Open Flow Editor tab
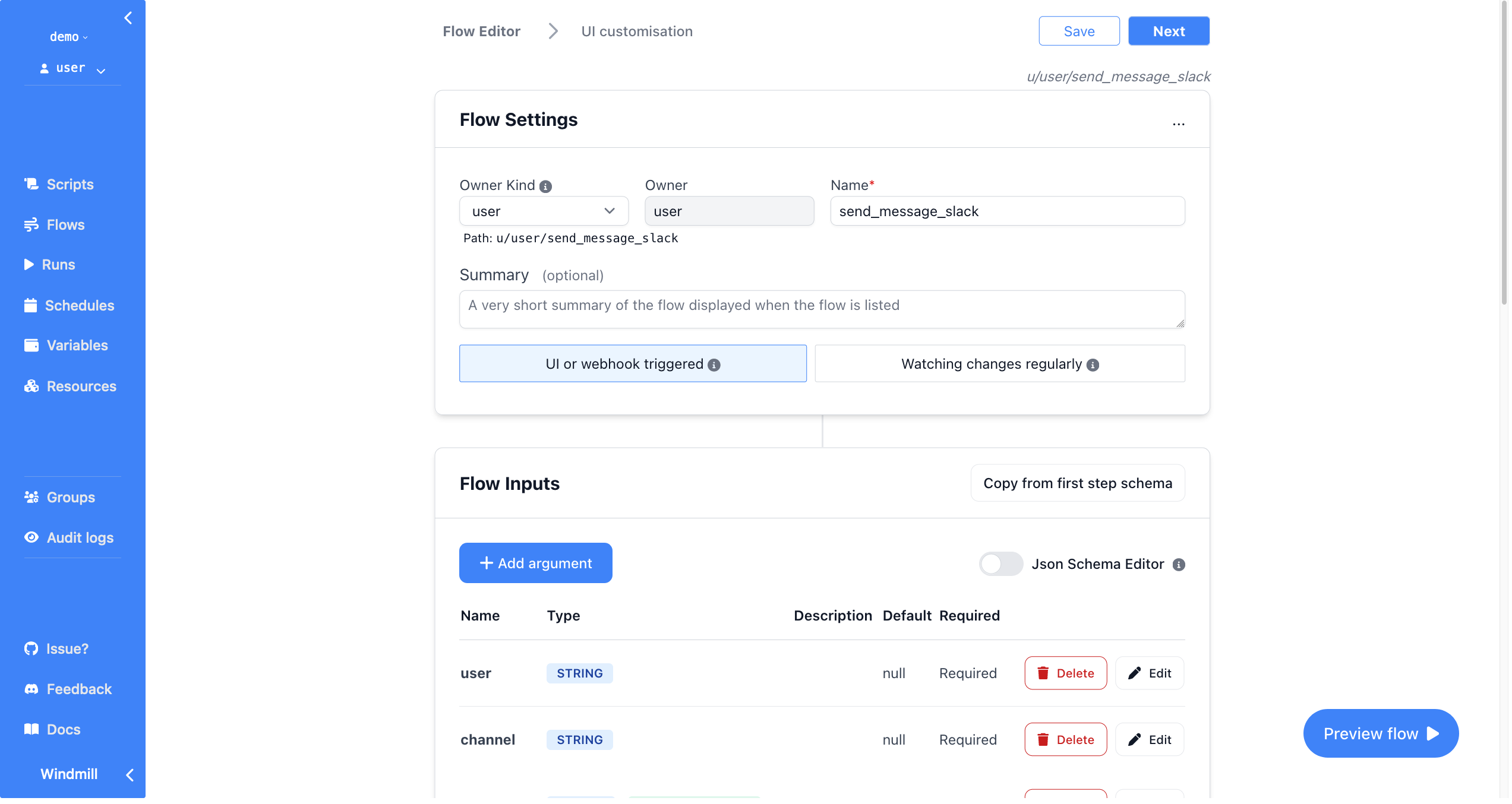Viewport: 1512px width, 804px height. 482,31
